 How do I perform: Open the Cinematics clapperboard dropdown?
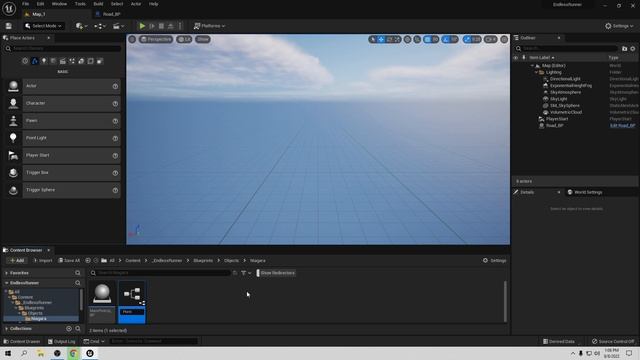click(x=118, y=26)
